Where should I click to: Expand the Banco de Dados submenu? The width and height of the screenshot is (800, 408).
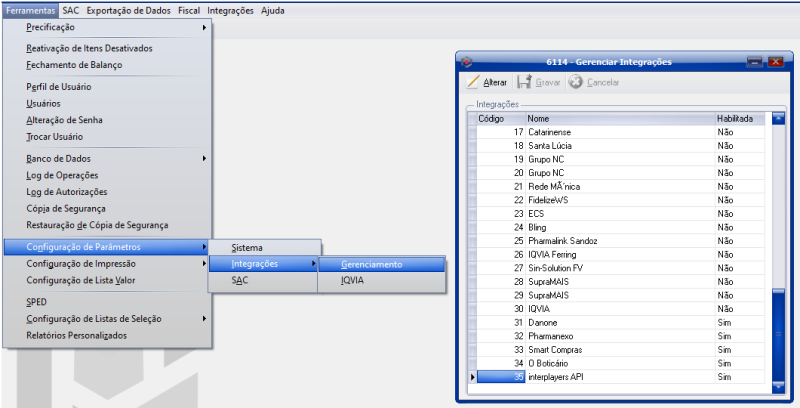click(x=110, y=157)
